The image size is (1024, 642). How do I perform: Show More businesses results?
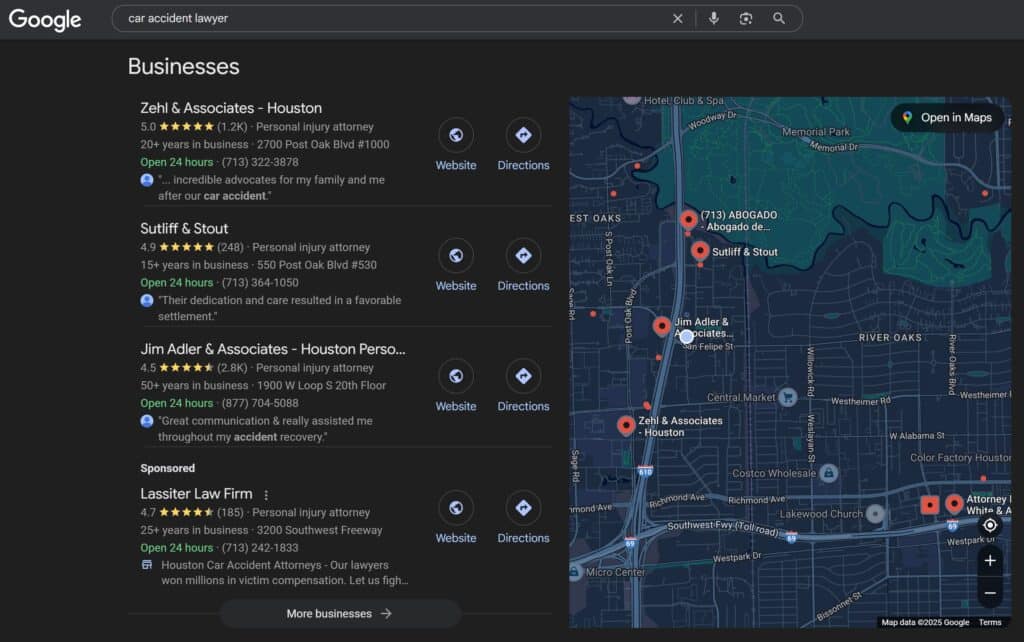point(340,613)
